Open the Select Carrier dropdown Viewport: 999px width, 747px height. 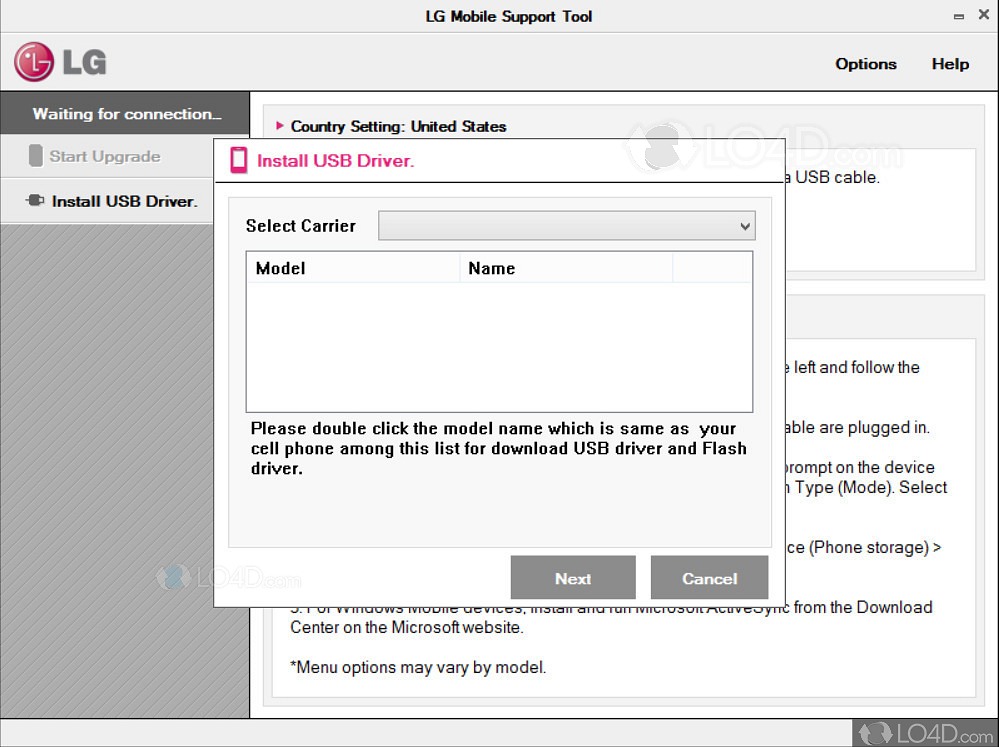point(565,226)
